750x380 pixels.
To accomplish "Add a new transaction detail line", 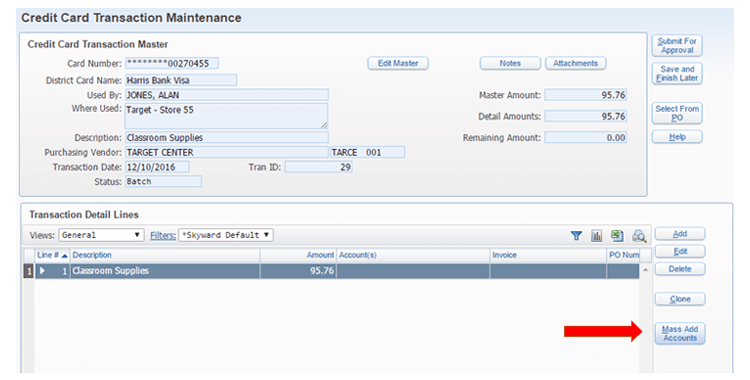I will coord(680,234).
